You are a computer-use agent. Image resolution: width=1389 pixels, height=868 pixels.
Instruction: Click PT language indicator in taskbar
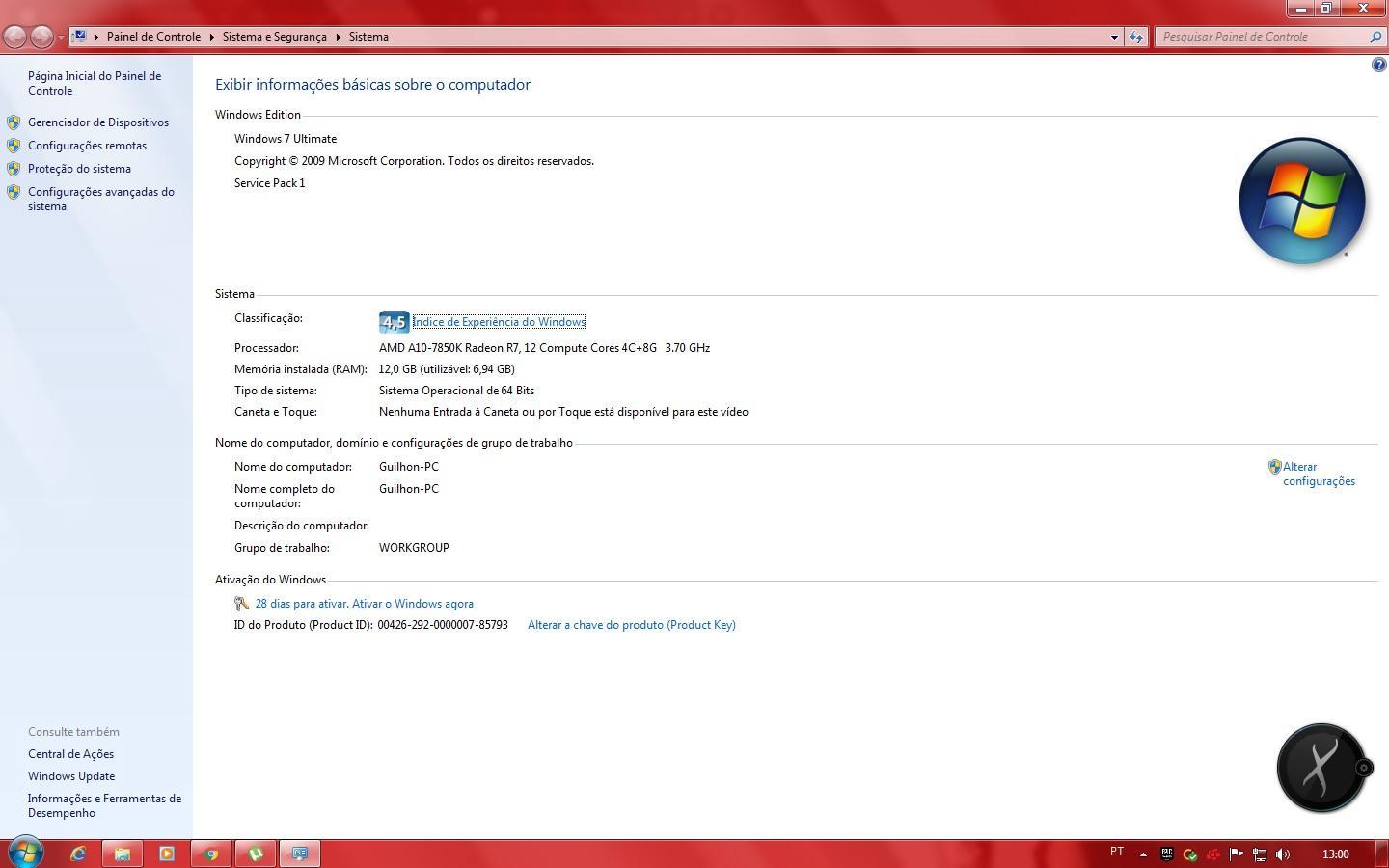pos(1117,852)
